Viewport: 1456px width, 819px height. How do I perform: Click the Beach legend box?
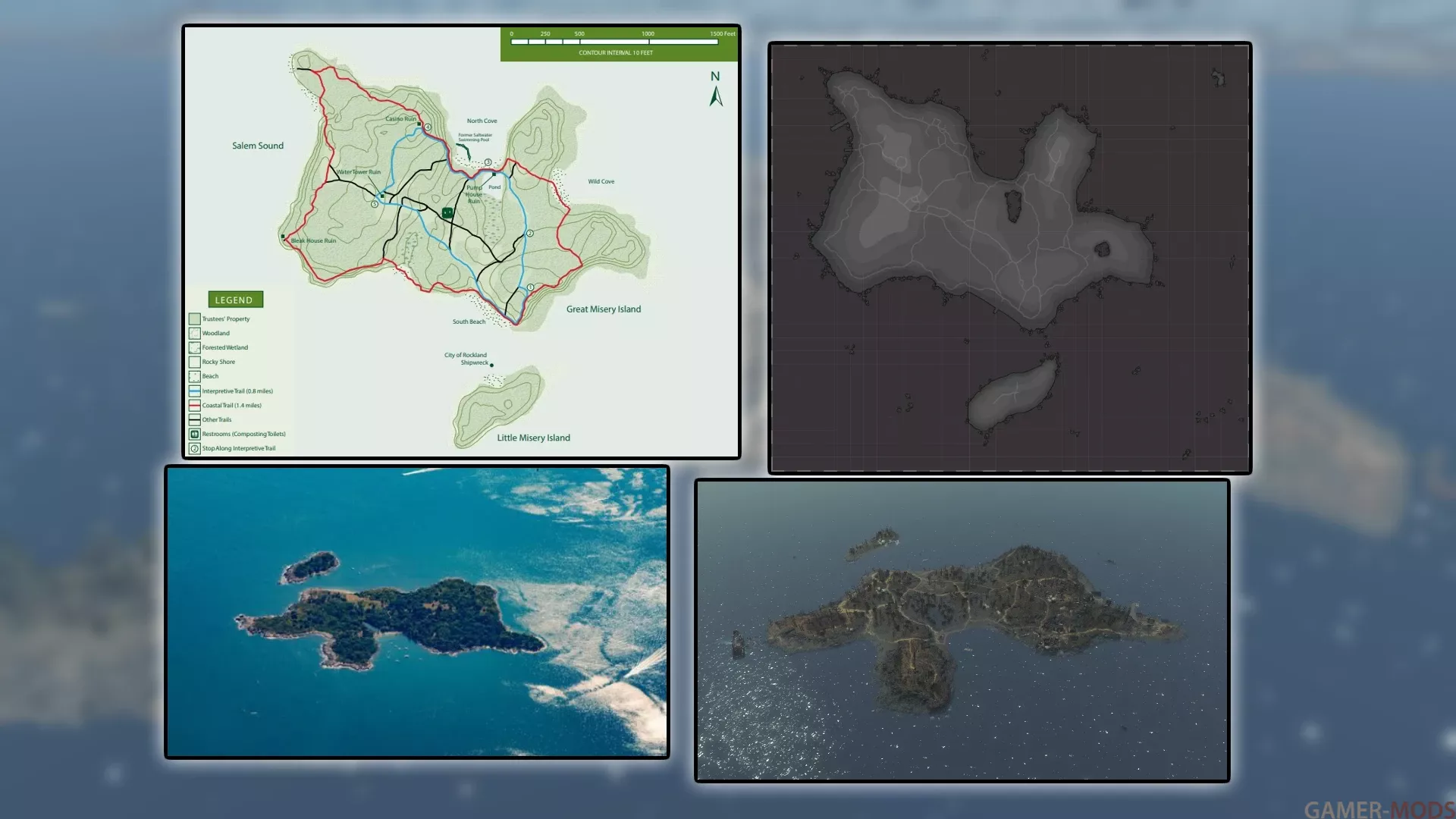pos(194,377)
